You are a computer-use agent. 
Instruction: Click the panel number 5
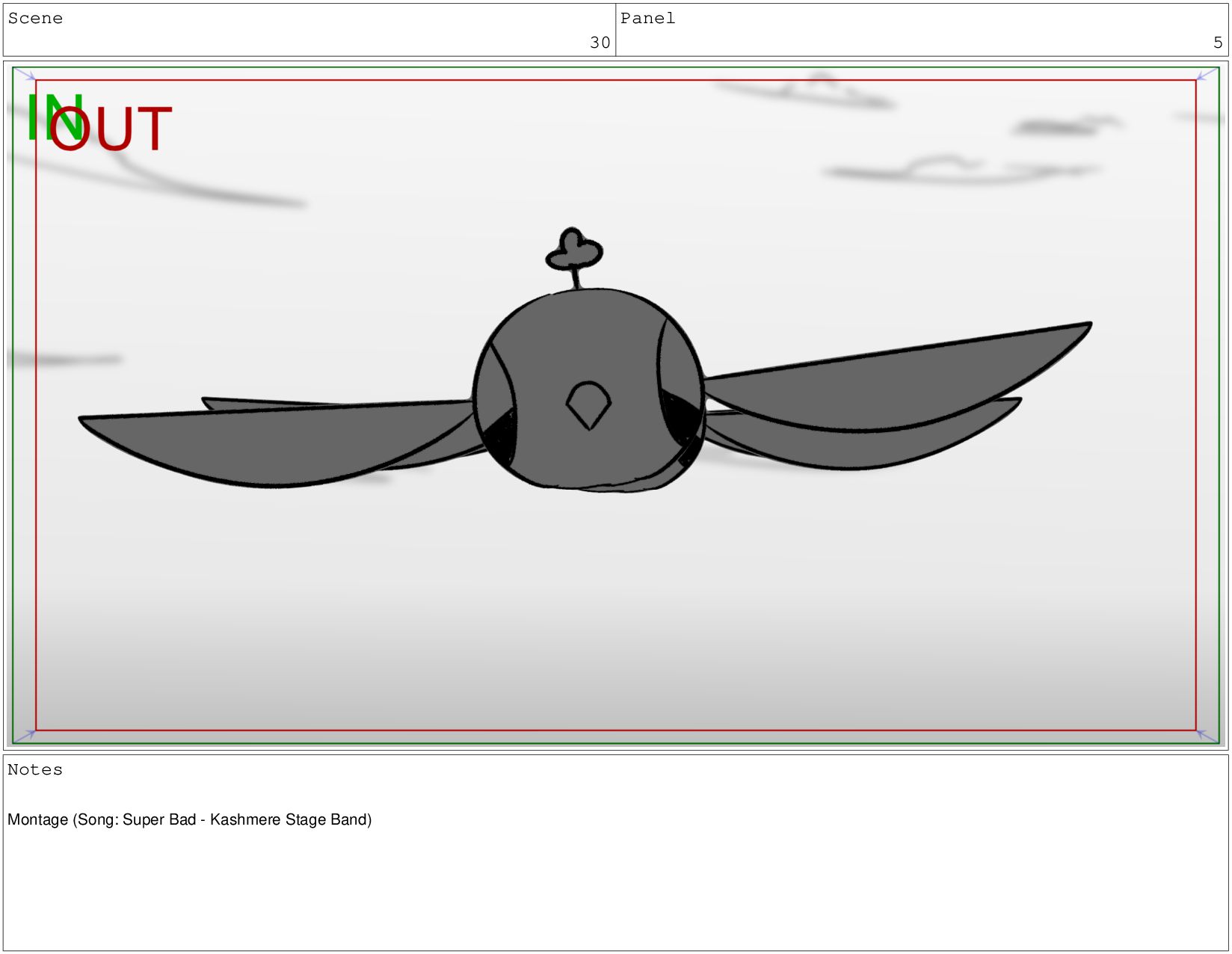click(1218, 43)
